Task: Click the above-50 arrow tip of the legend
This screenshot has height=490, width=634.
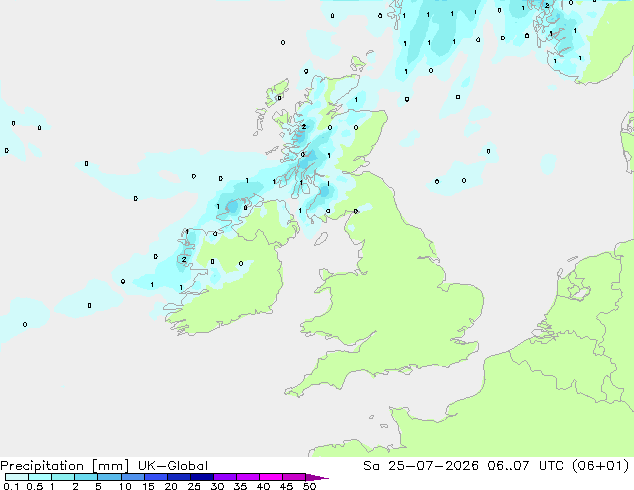Action: (x=317, y=477)
